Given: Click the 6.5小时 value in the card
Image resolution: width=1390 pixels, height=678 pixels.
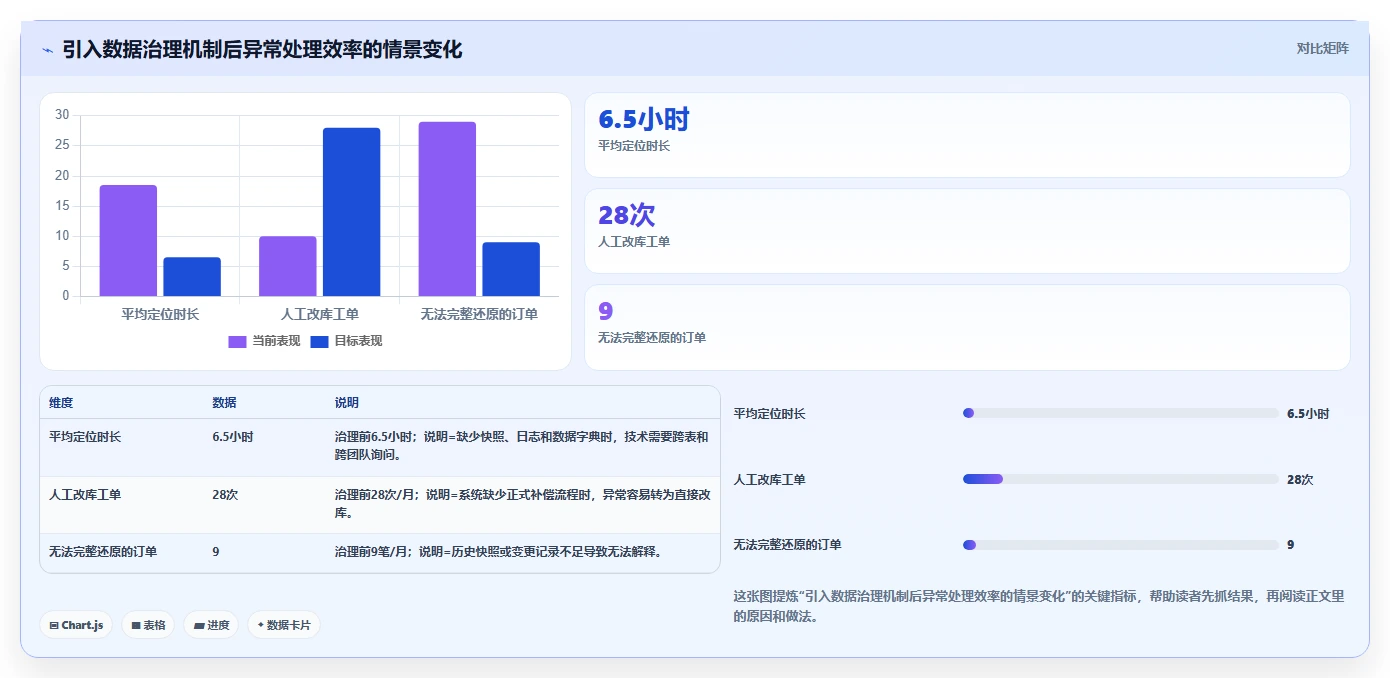Looking at the screenshot, I should pyautogui.click(x=644, y=120).
